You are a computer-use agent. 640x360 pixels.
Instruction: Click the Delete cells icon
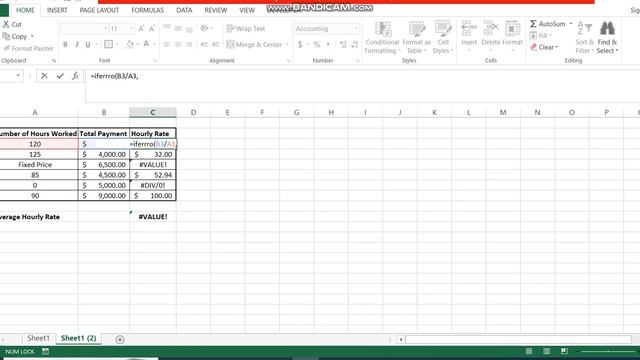(x=491, y=29)
